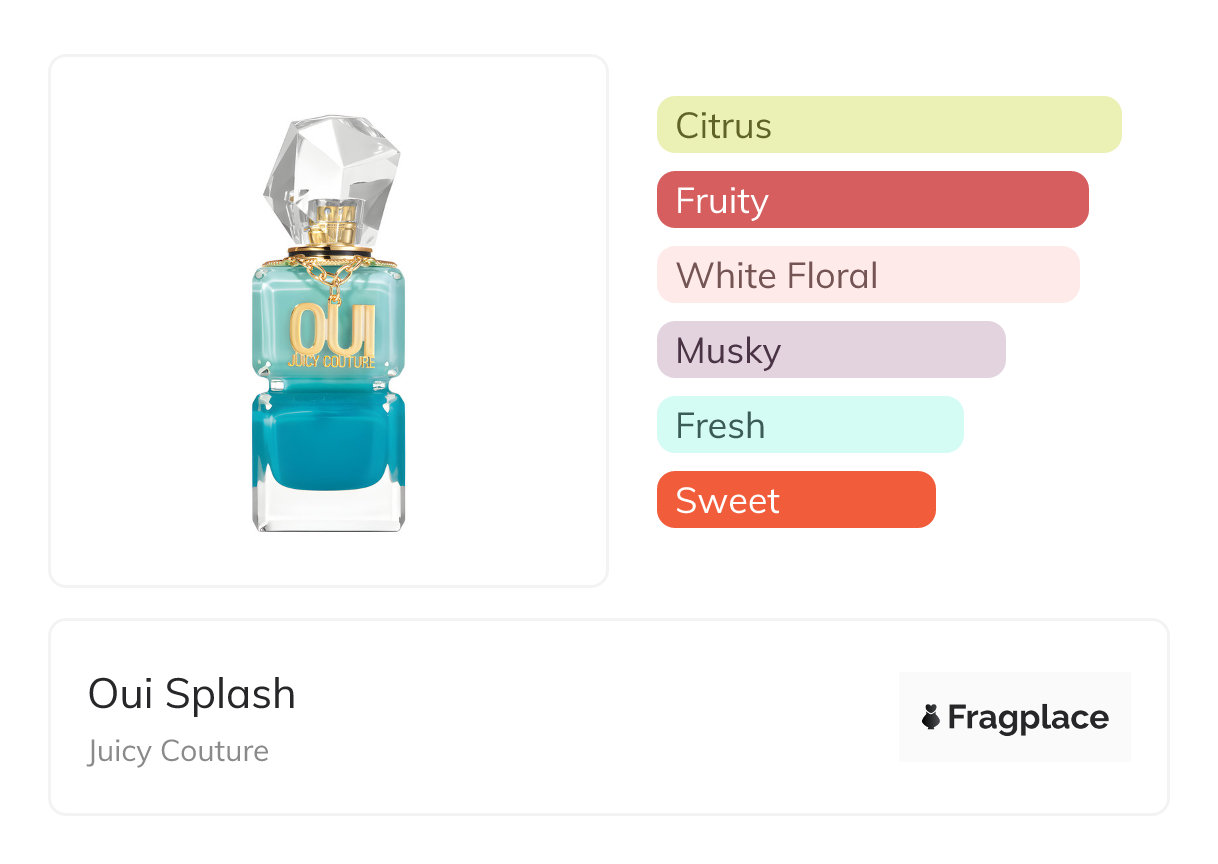
Task: Click the orange Sweet accord bar
Action: [x=795, y=500]
